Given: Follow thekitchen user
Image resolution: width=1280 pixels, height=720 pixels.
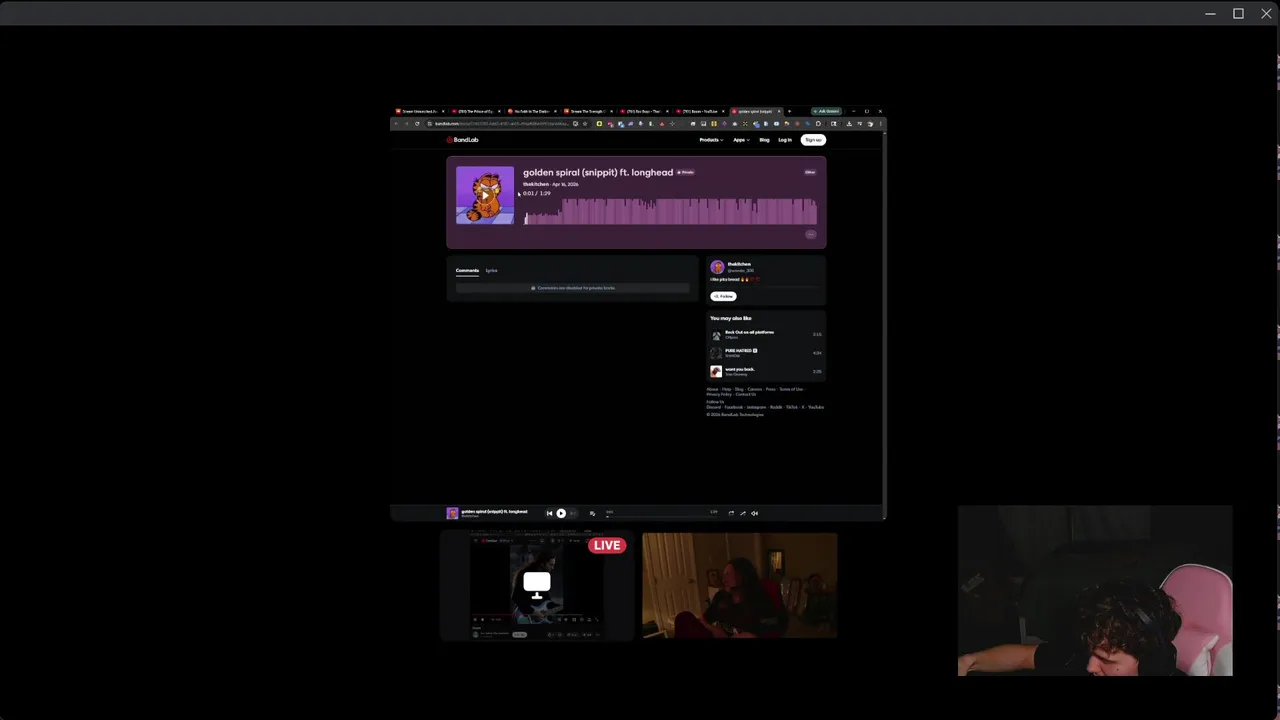Looking at the screenshot, I should pyautogui.click(x=723, y=296).
